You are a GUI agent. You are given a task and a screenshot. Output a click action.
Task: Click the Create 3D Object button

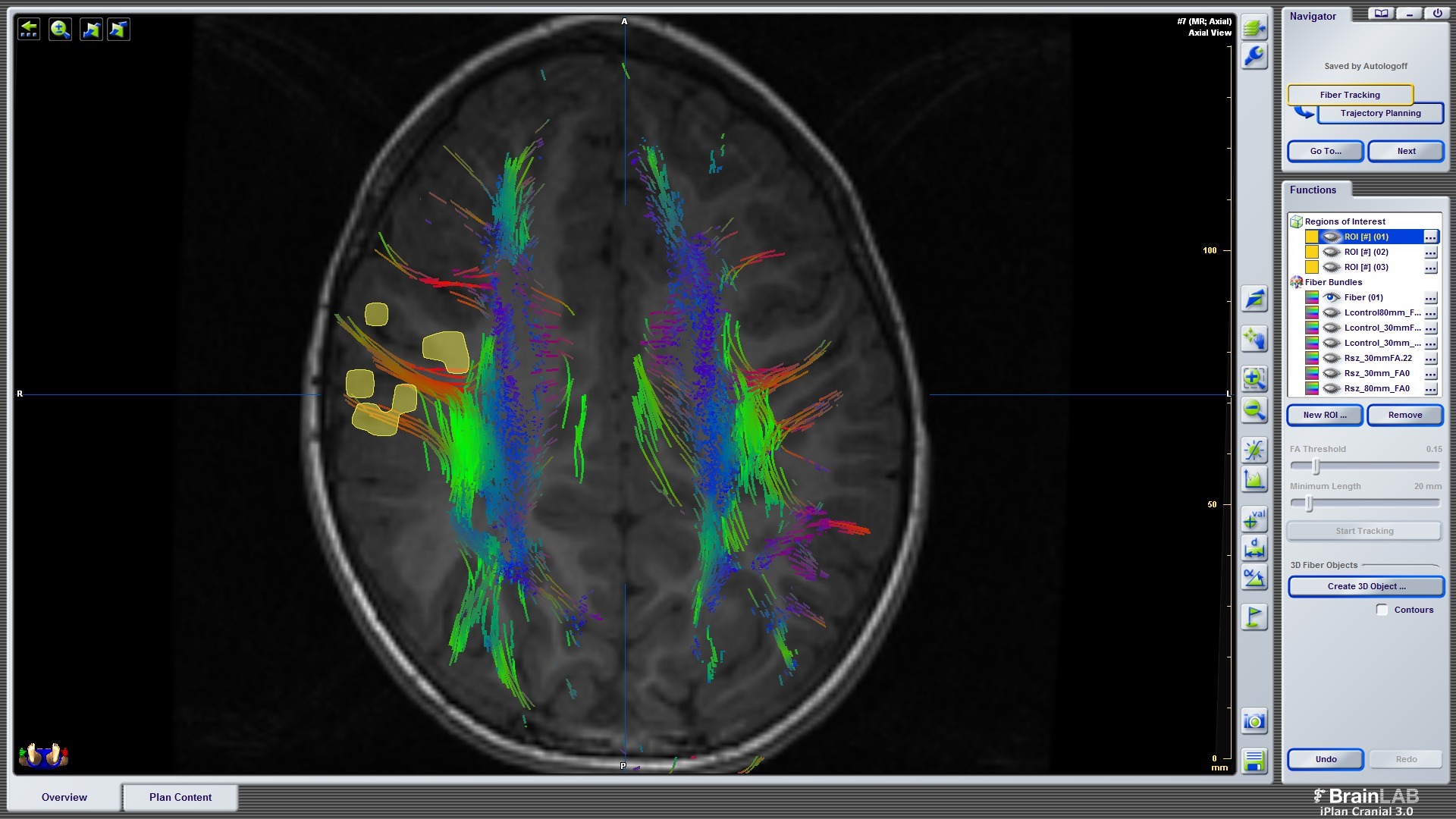click(x=1366, y=586)
